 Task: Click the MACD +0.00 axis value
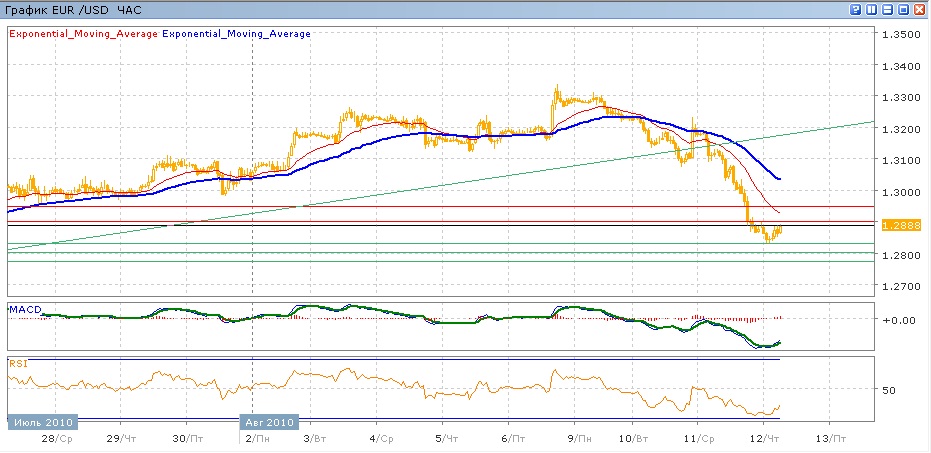[x=897, y=320]
